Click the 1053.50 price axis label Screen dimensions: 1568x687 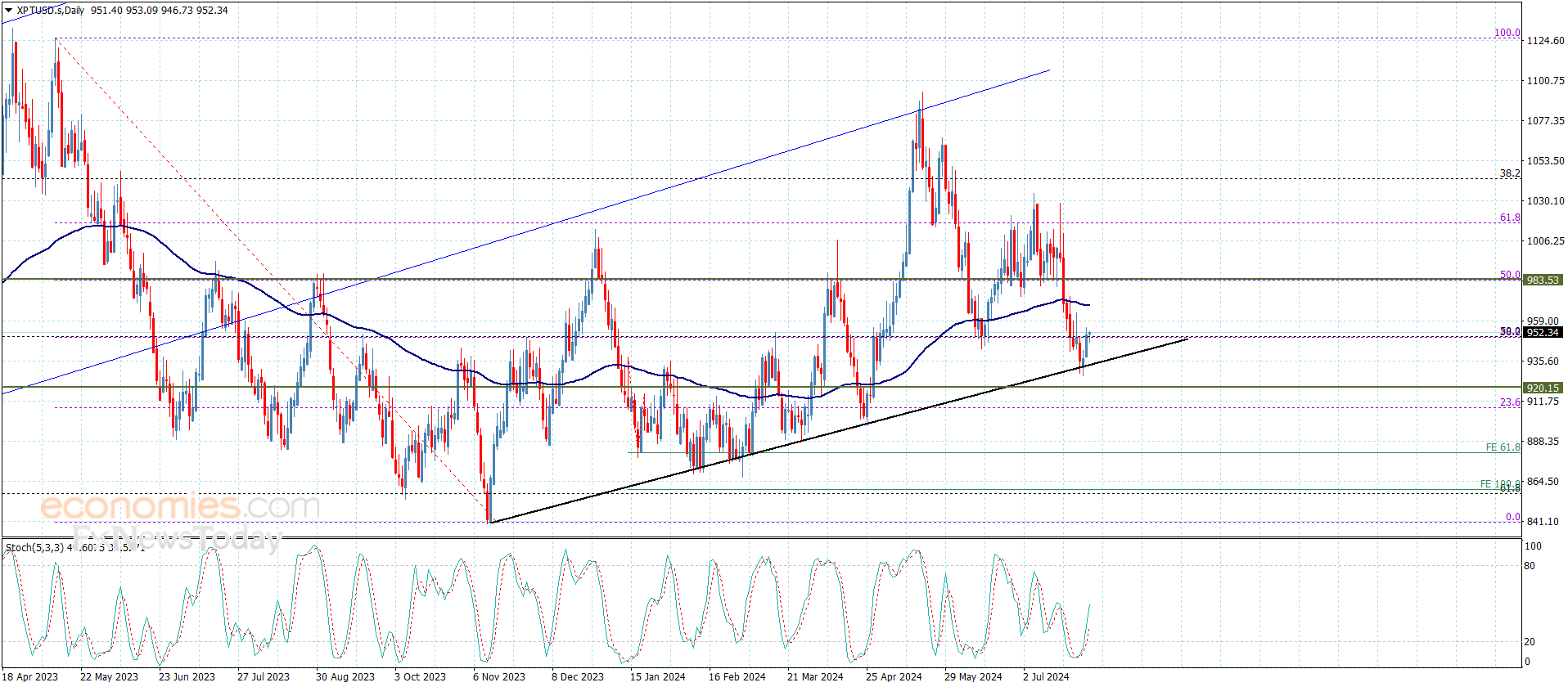(x=1546, y=161)
